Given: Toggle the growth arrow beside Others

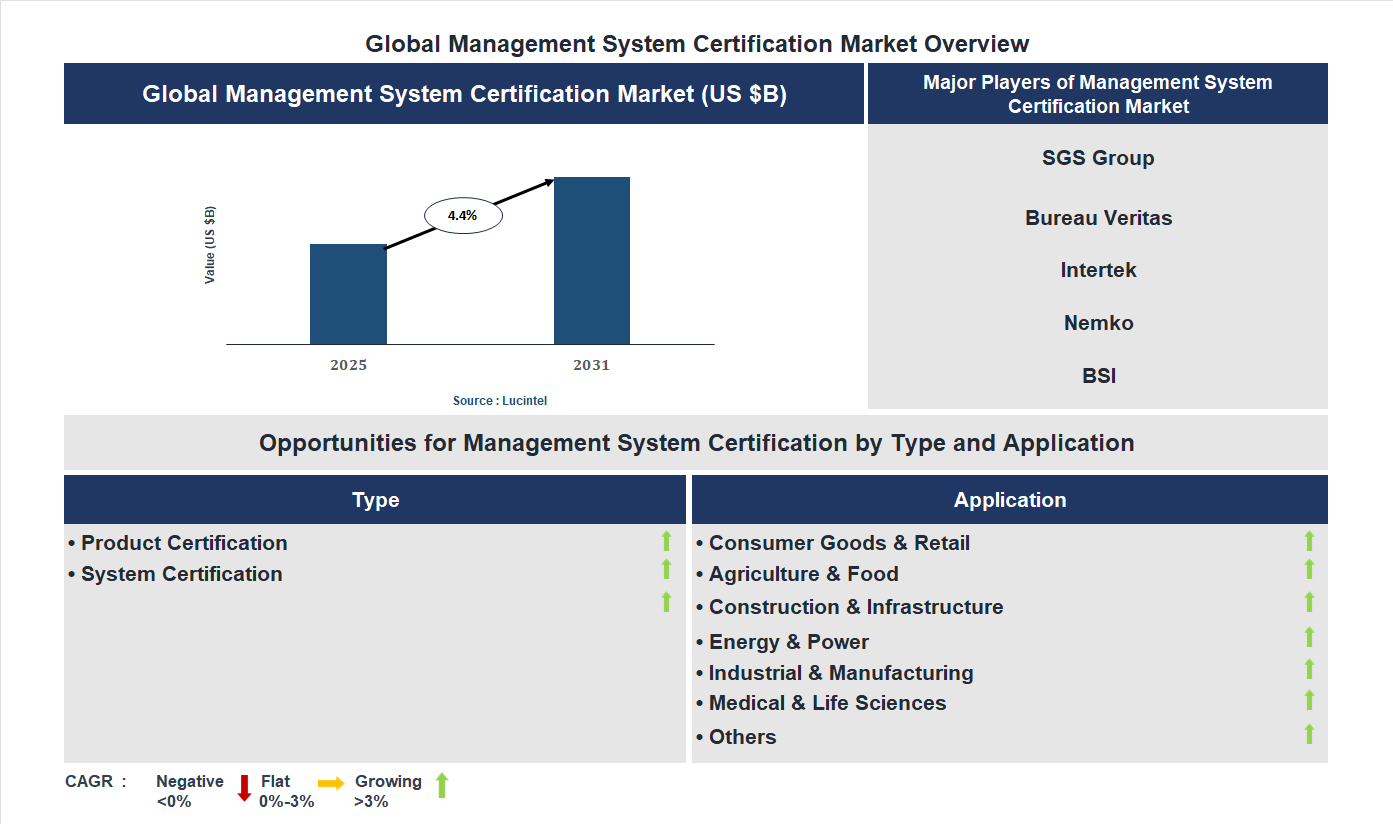Looking at the screenshot, I should pyautogui.click(x=1310, y=733).
